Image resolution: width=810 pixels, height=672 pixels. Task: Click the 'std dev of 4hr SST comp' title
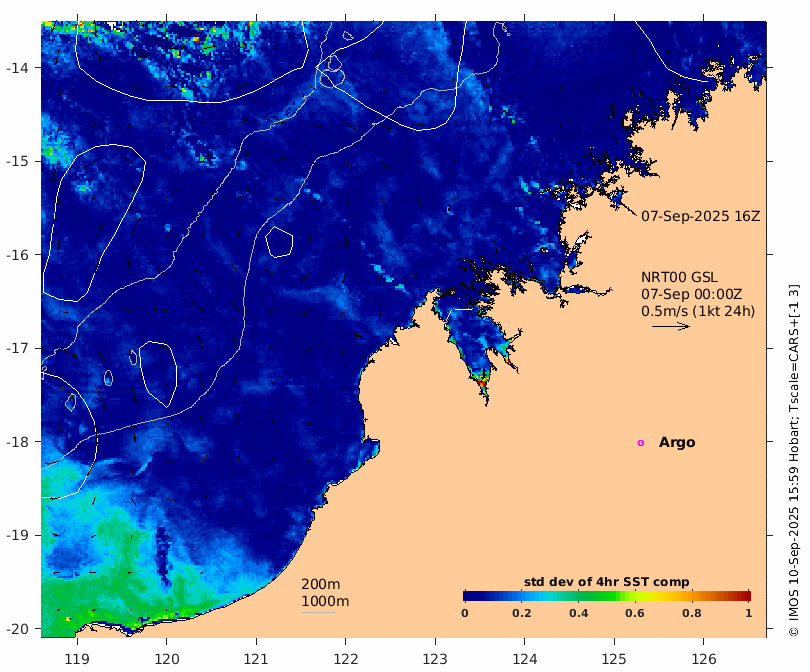(606, 582)
